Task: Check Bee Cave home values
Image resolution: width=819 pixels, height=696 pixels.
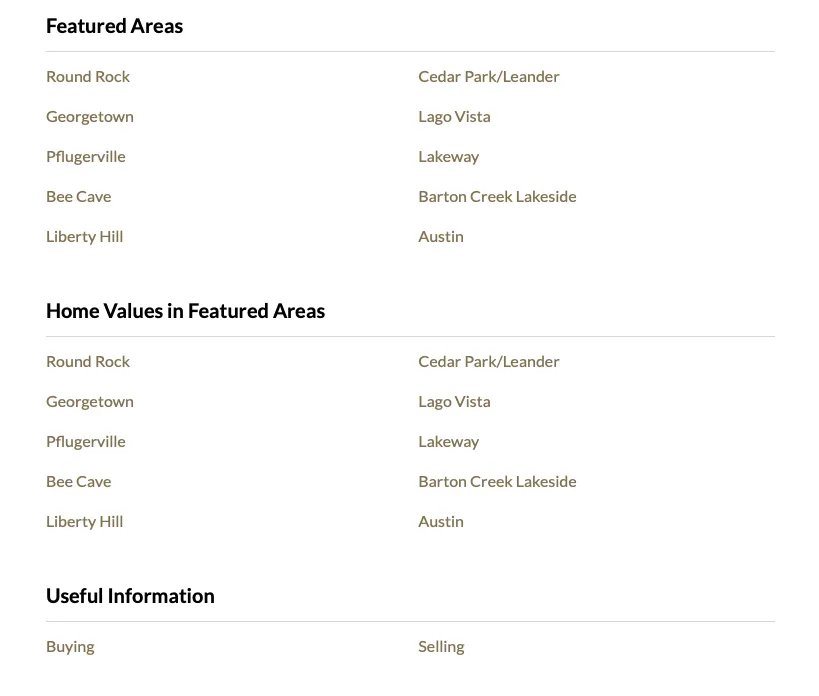Action: pyautogui.click(x=79, y=482)
